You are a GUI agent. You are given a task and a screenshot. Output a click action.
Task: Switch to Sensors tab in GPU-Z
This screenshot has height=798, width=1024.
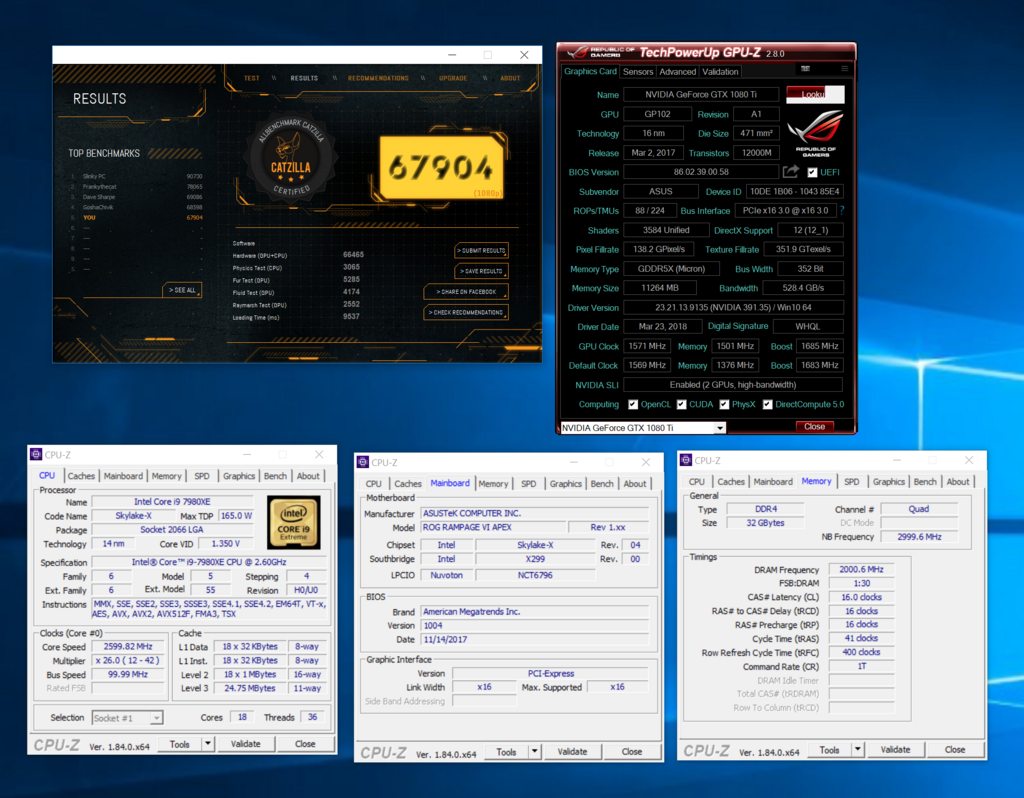[637, 72]
